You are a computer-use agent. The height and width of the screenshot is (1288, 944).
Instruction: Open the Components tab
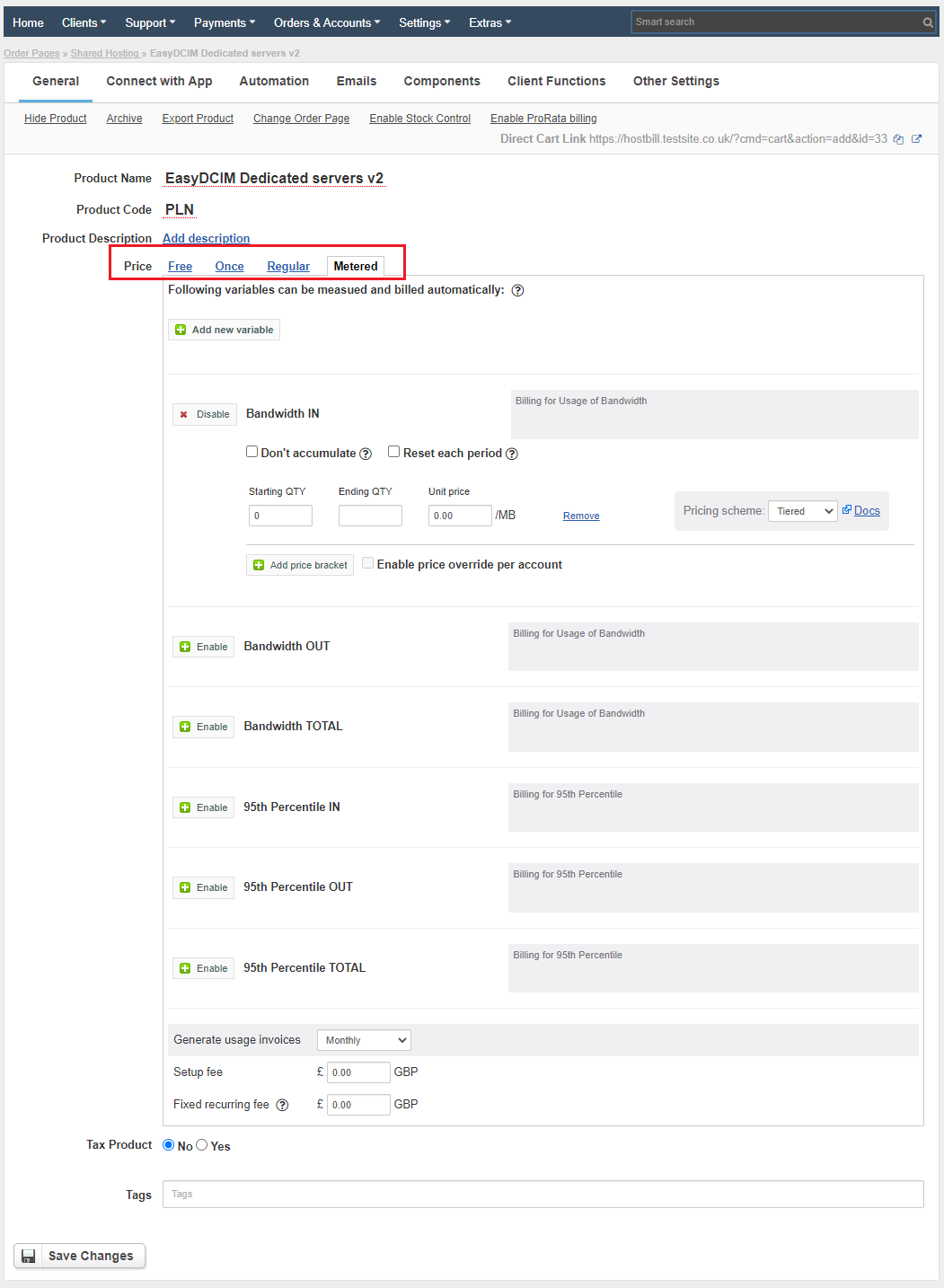click(x=442, y=81)
